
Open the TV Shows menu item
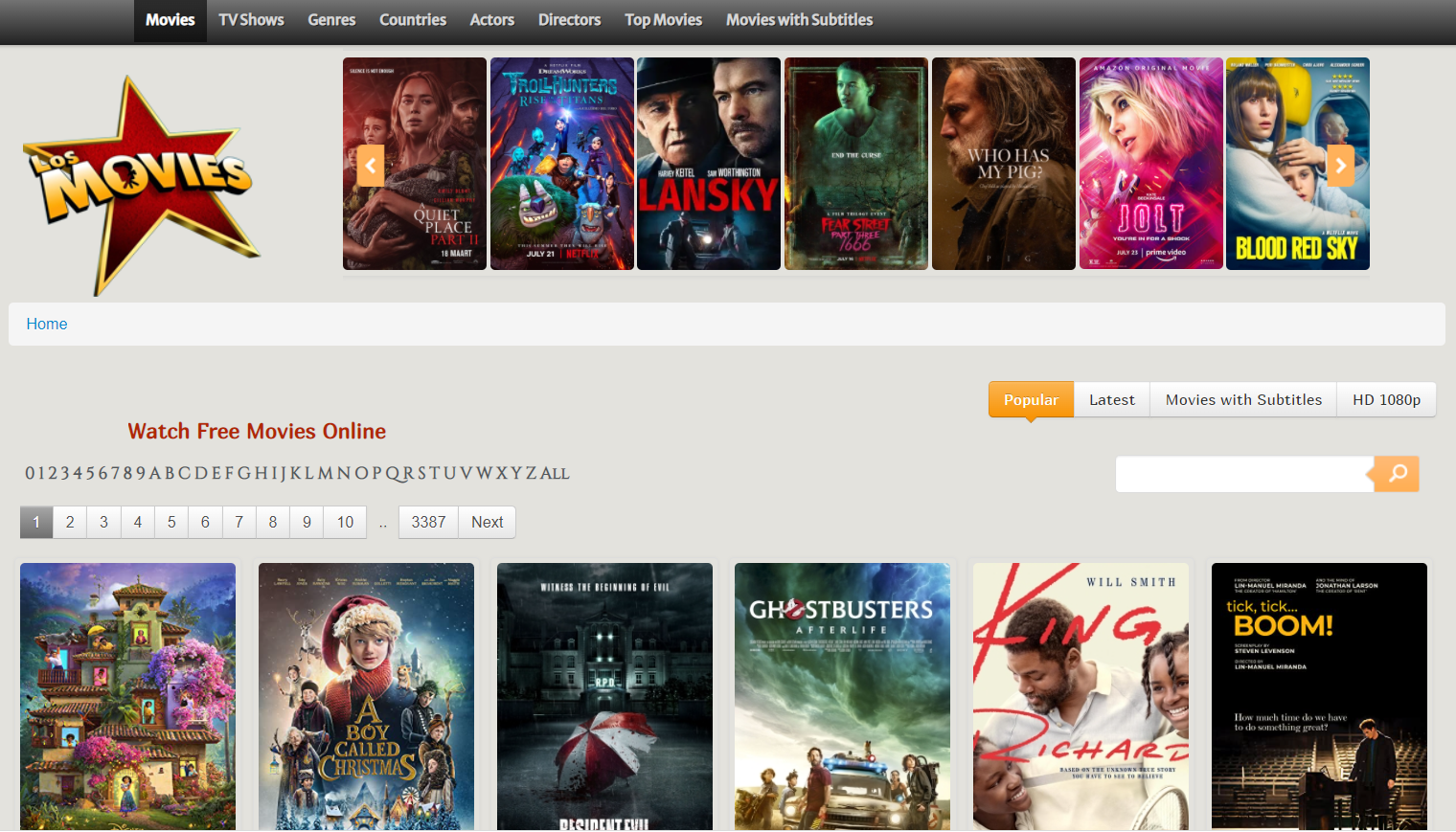click(x=251, y=20)
